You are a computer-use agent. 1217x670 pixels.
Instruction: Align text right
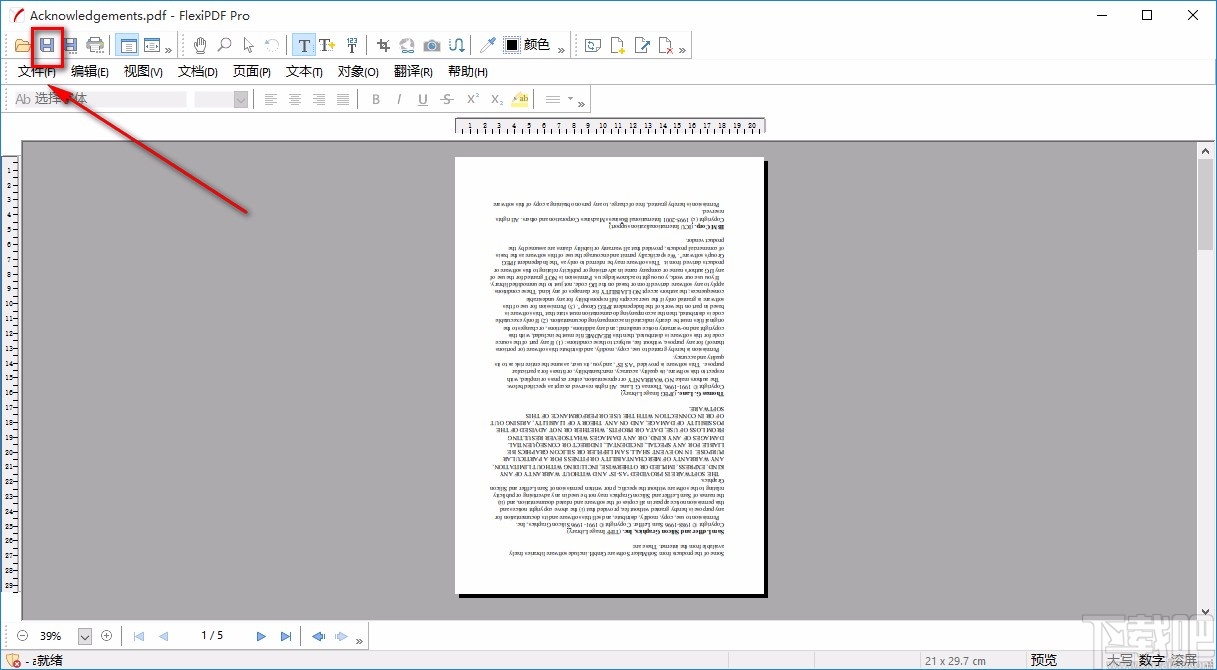click(x=319, y=99)
